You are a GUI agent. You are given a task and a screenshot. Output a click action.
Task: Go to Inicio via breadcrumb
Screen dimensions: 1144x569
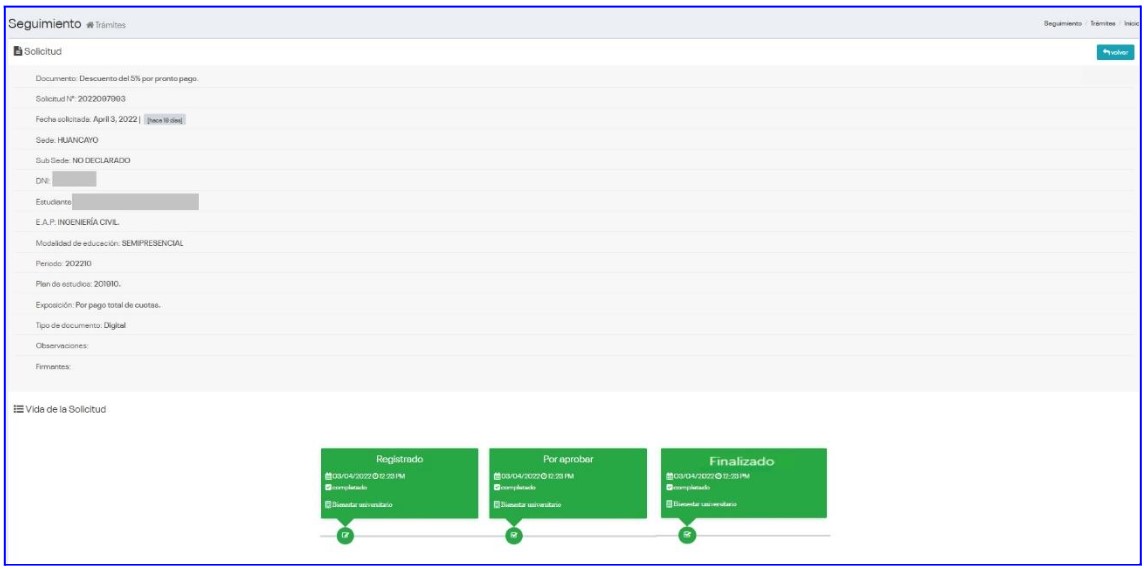pos(1131,24)
